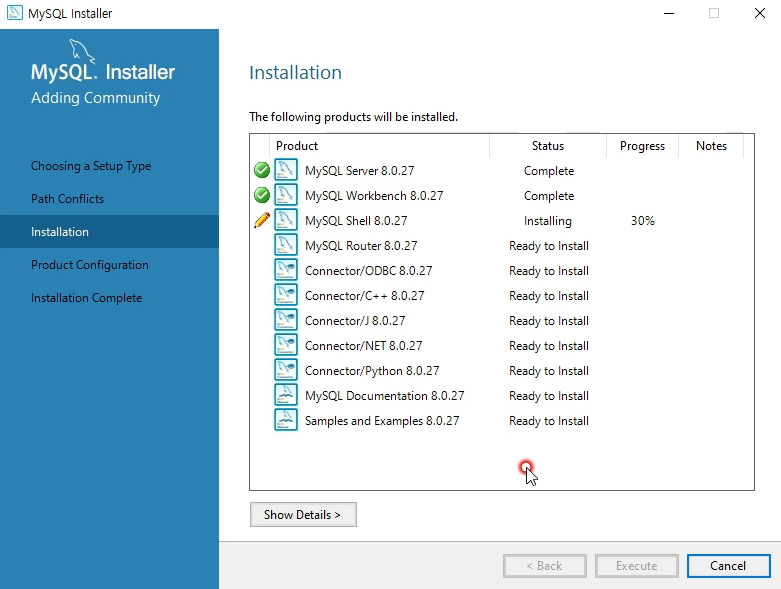
Task: Open the Path Conflicts step
Action: click(68, 199)
